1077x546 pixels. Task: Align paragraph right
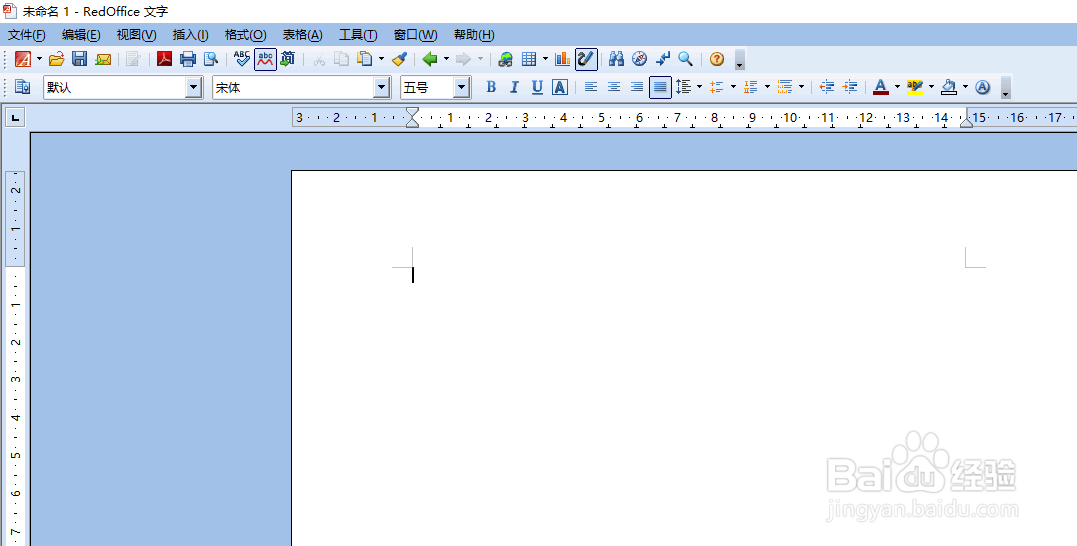point(637,87)
